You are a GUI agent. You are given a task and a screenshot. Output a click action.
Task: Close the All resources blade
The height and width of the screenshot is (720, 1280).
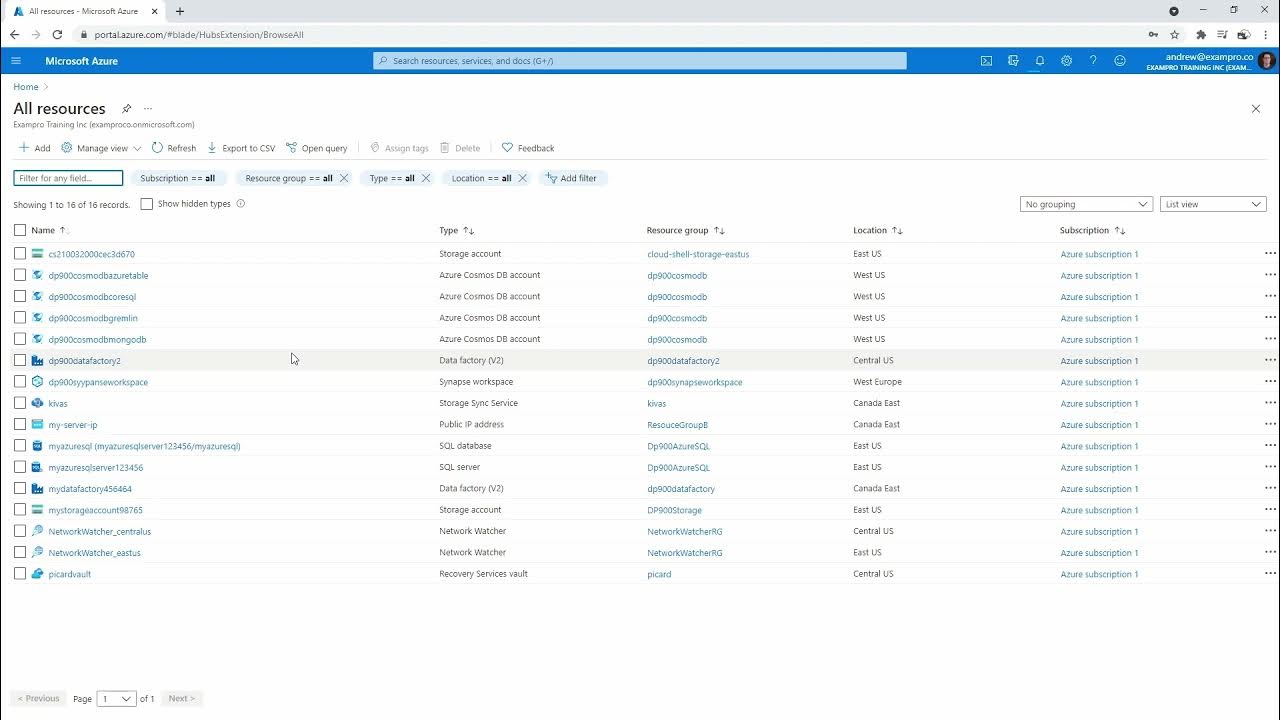[1256, 109]
